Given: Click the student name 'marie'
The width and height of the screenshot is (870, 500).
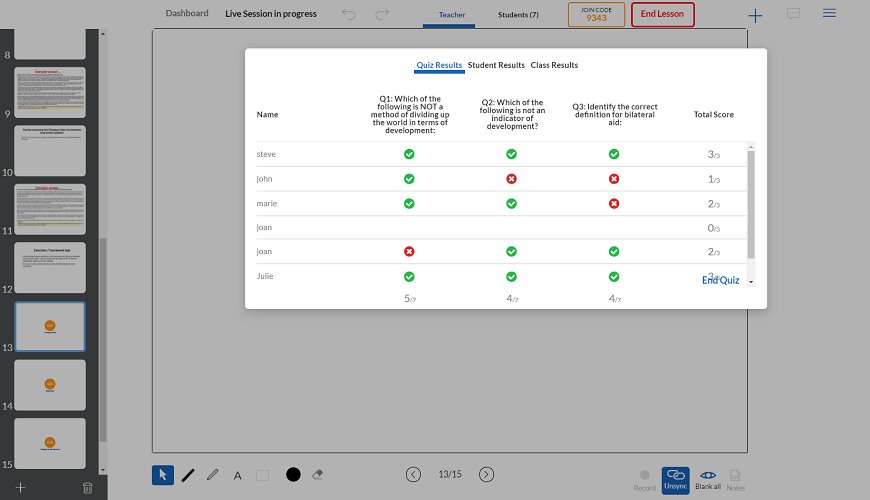Looking at the screenshot, I should pos(266,204).
